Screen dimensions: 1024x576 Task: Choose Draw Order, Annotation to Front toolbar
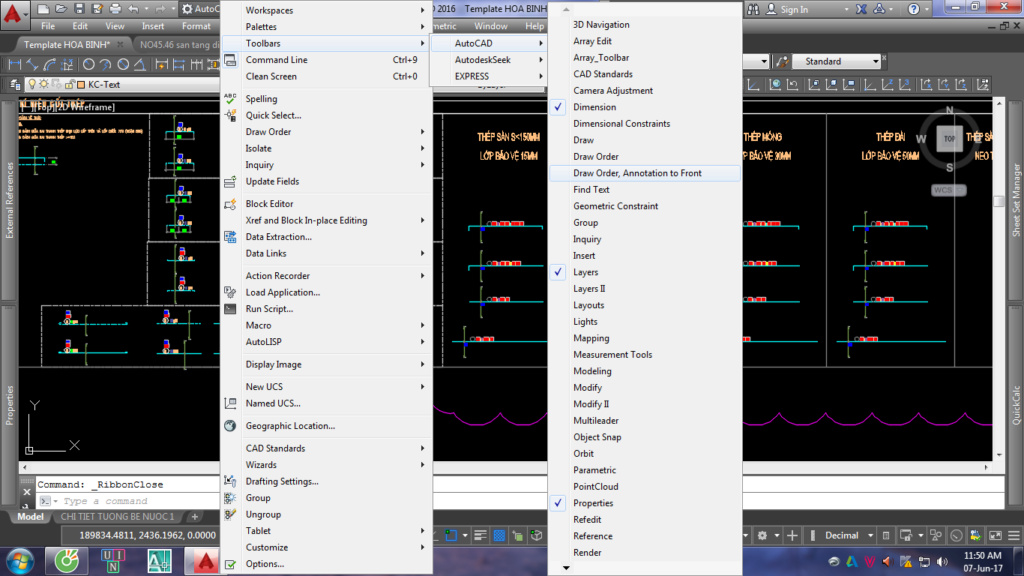point(645,173)
